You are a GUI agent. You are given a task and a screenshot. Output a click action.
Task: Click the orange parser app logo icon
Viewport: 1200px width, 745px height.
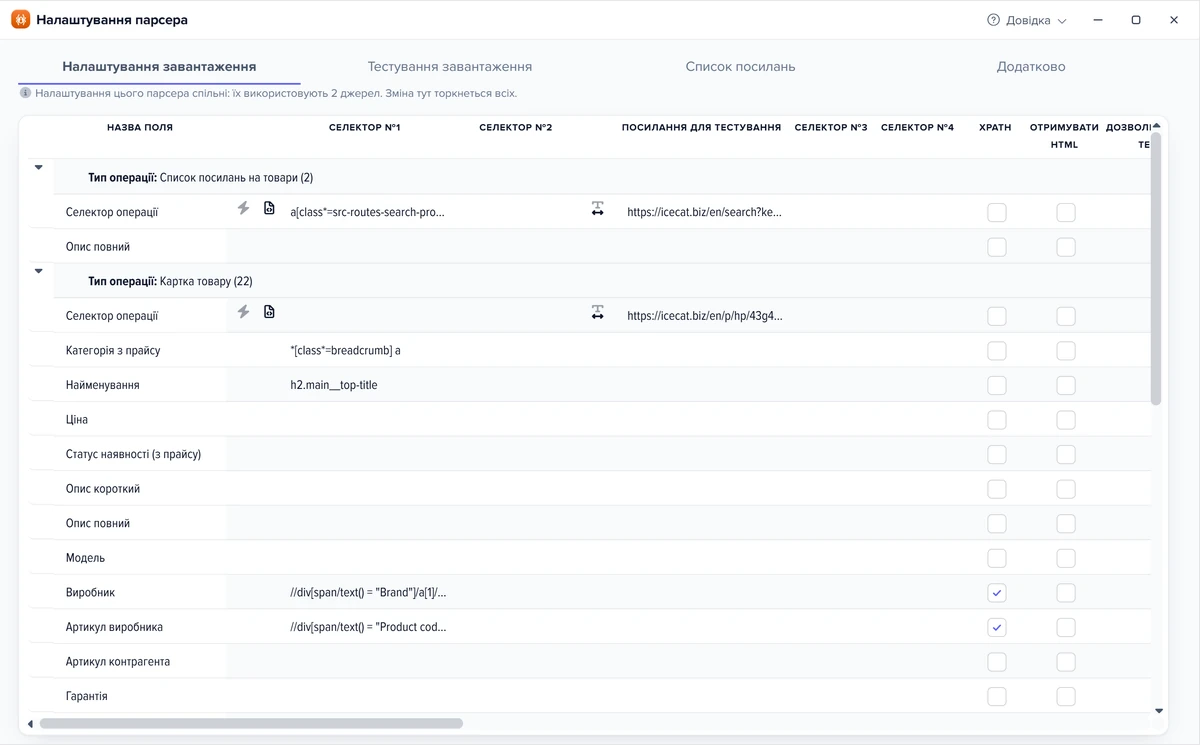coord(20,20)
